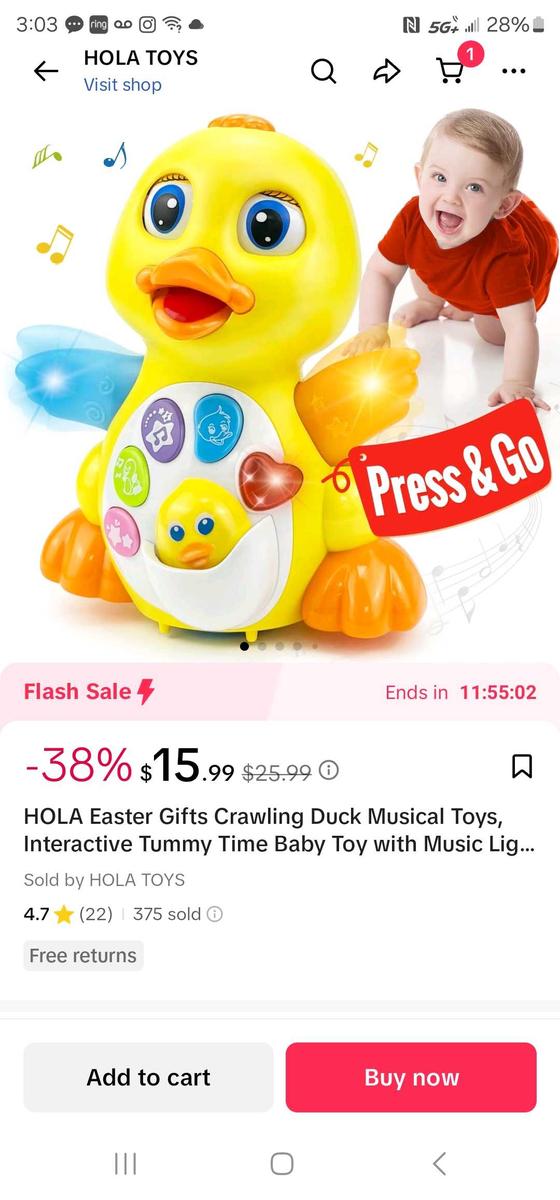Tap the info icon beside 375 sold

click(214, 914)
